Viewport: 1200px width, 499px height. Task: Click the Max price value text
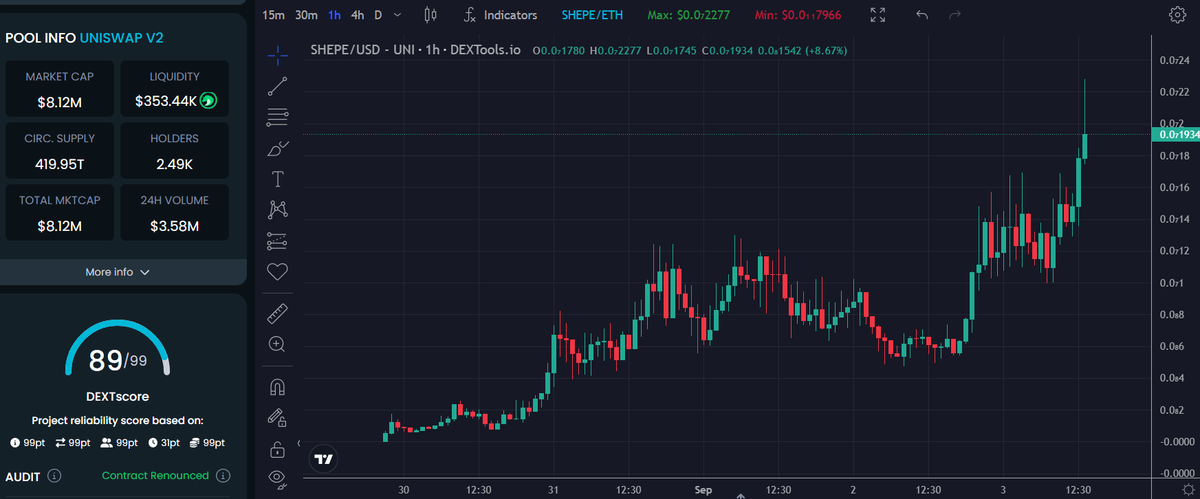coord(689,15)
